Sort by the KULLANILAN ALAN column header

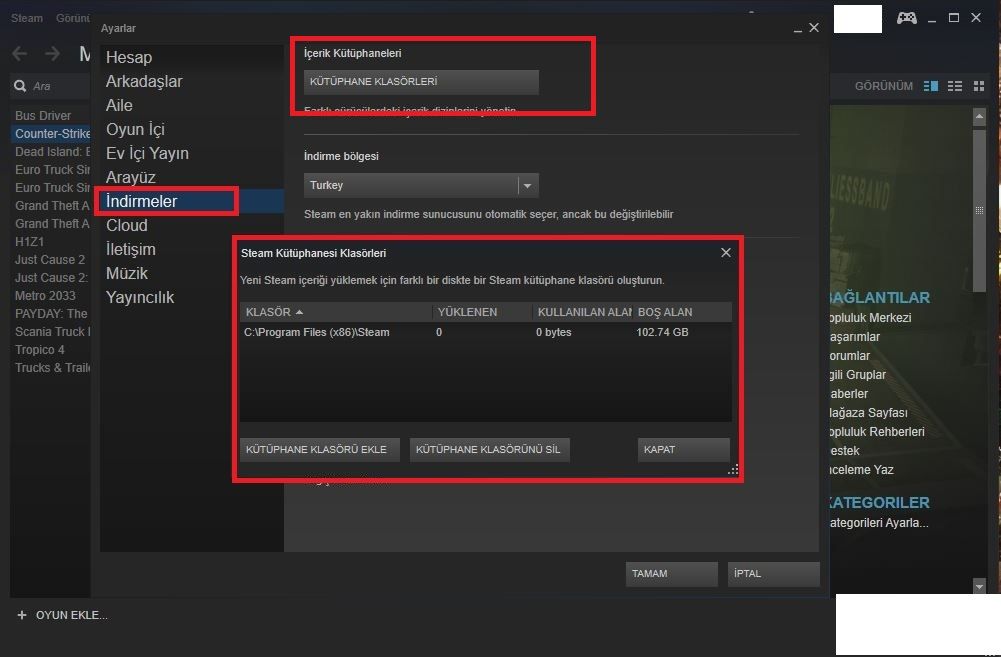click(x=584, y=312)
